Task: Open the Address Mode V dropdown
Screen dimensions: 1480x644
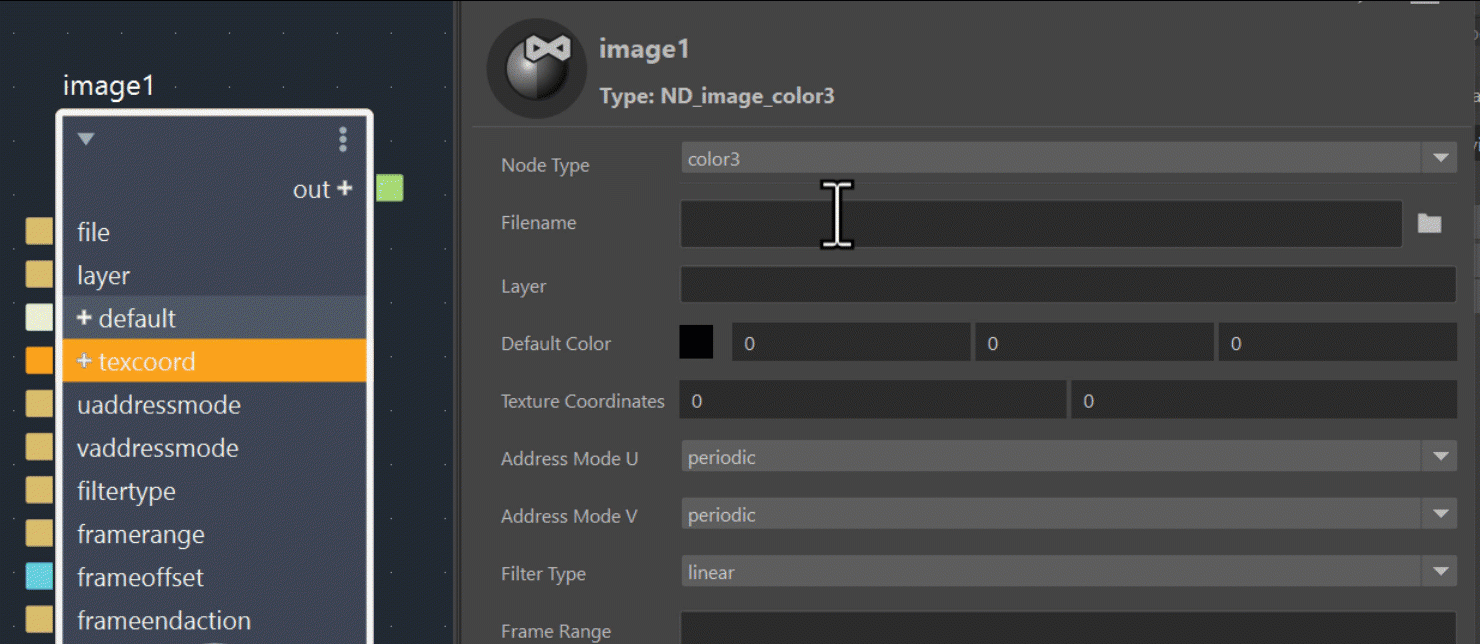Action: pos(1068,516)
